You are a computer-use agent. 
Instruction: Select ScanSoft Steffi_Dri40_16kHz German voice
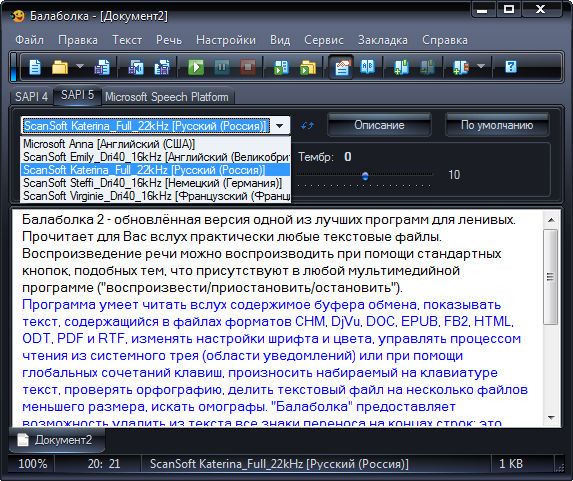point(156,183)
